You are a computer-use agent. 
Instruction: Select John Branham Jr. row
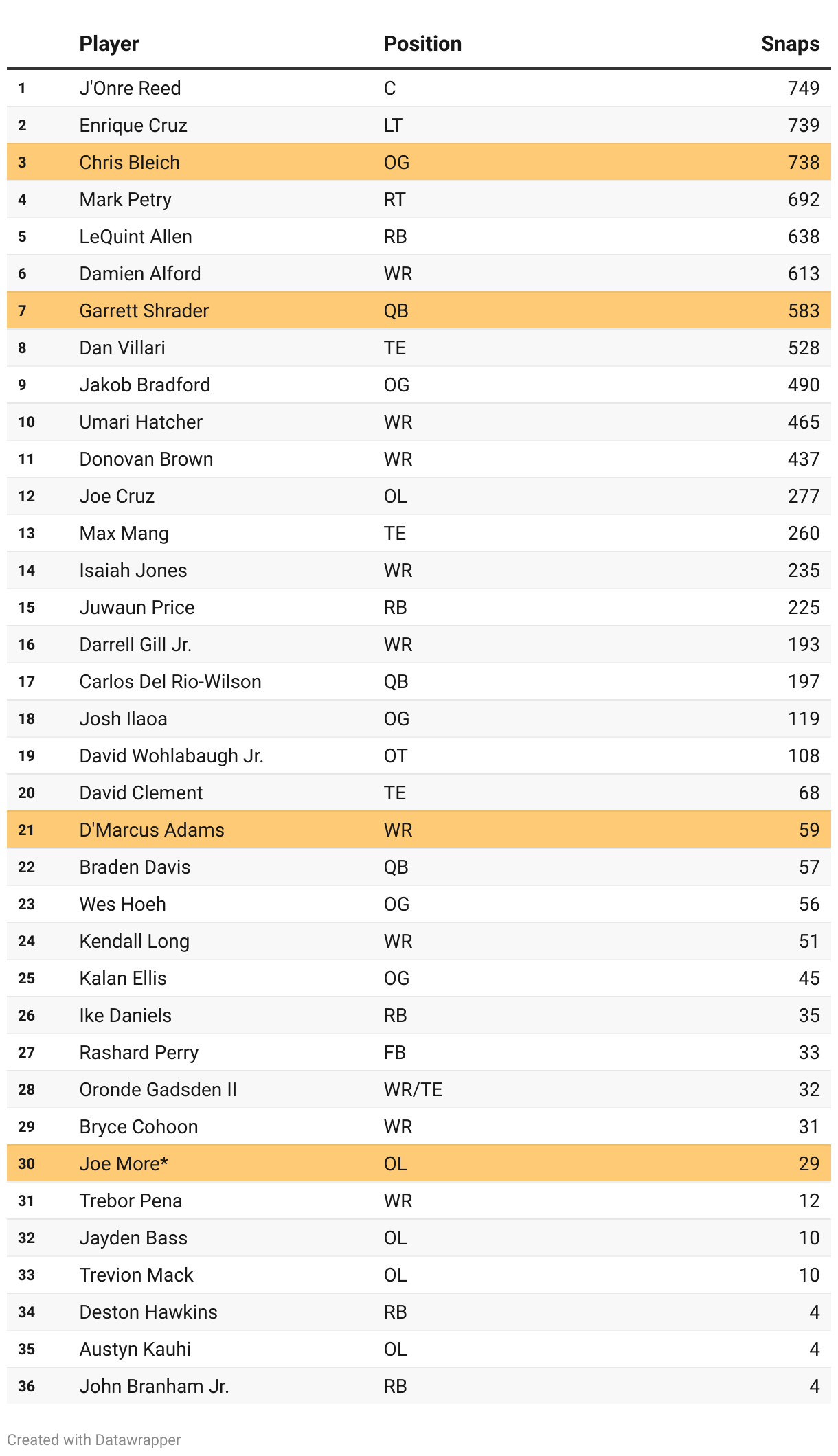pos(419,1386)
